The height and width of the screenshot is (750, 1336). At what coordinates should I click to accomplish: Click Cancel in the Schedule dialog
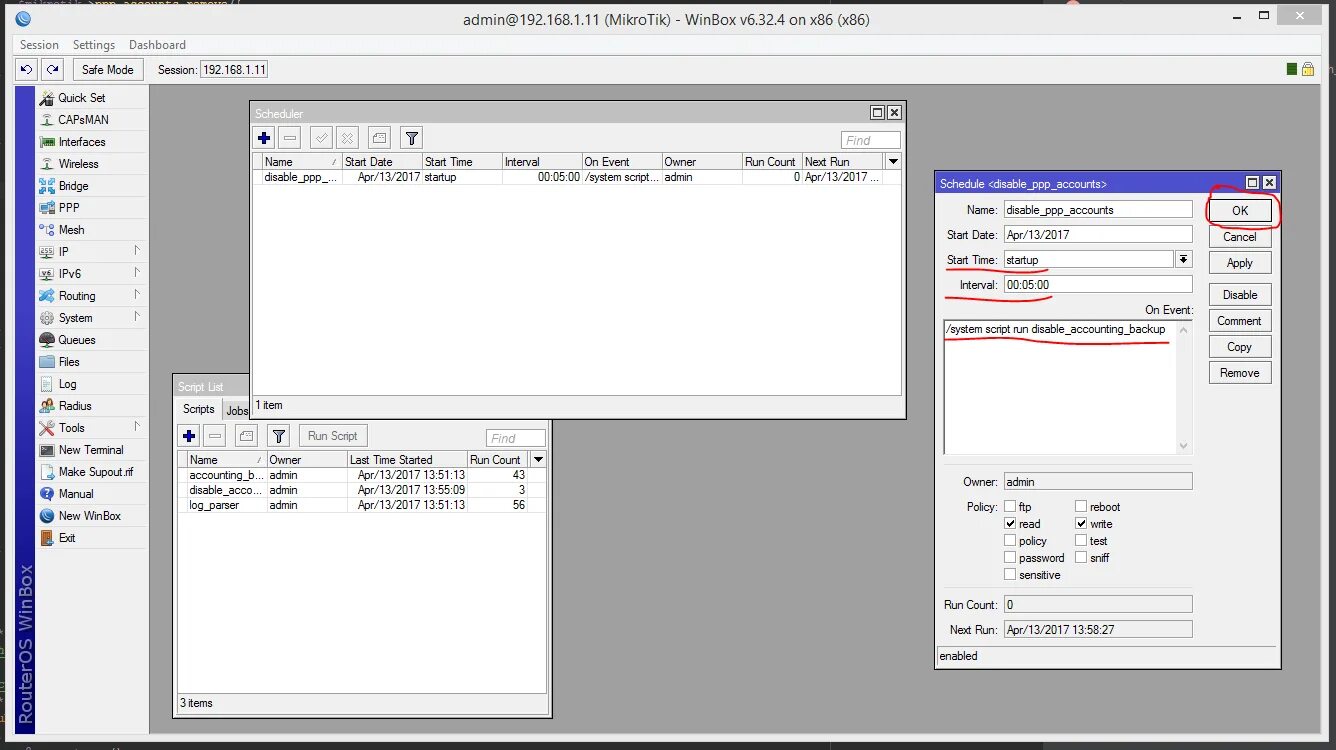coord(1240,237)
